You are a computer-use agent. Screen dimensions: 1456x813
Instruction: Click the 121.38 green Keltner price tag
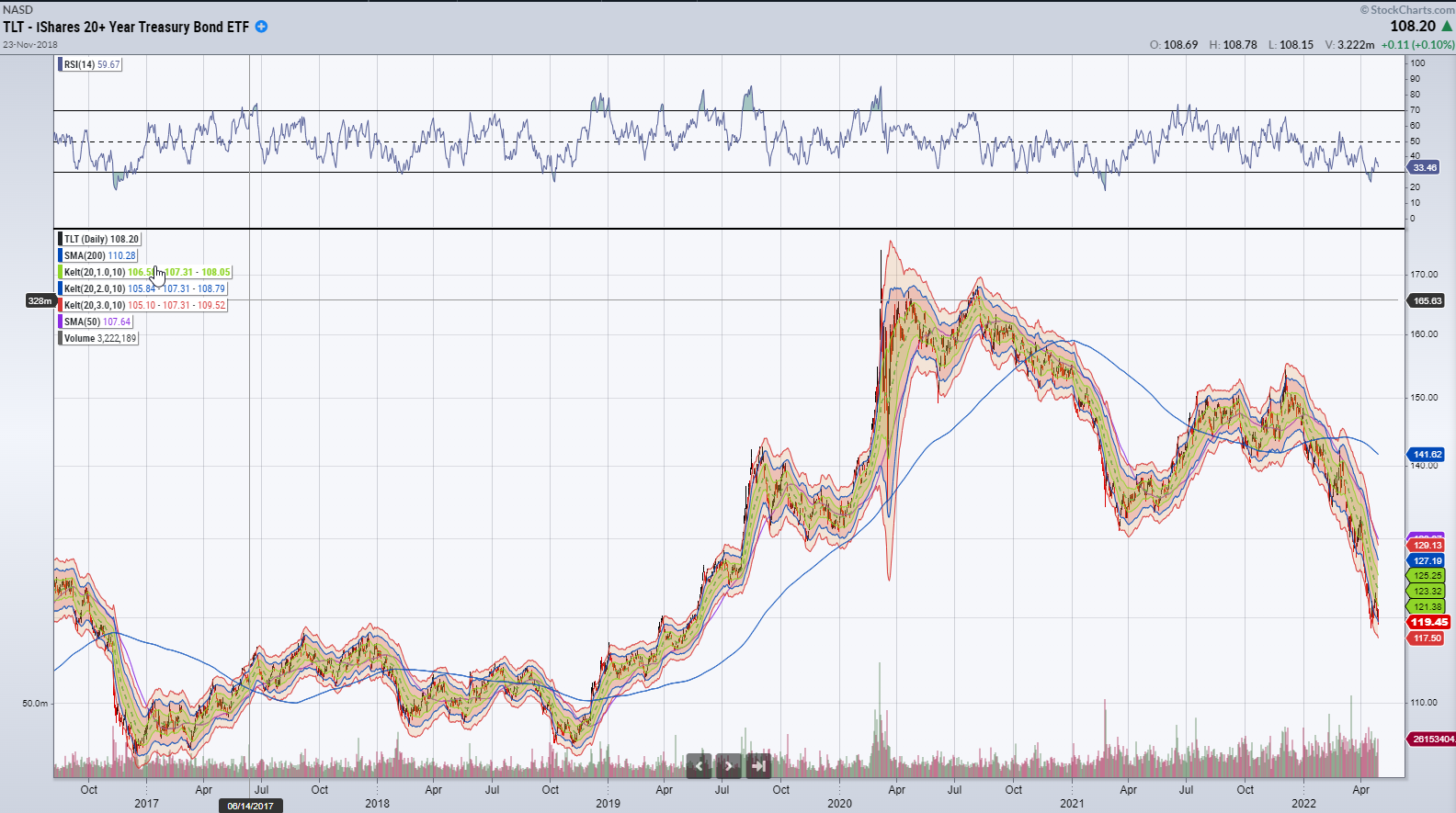(1427, 606)
